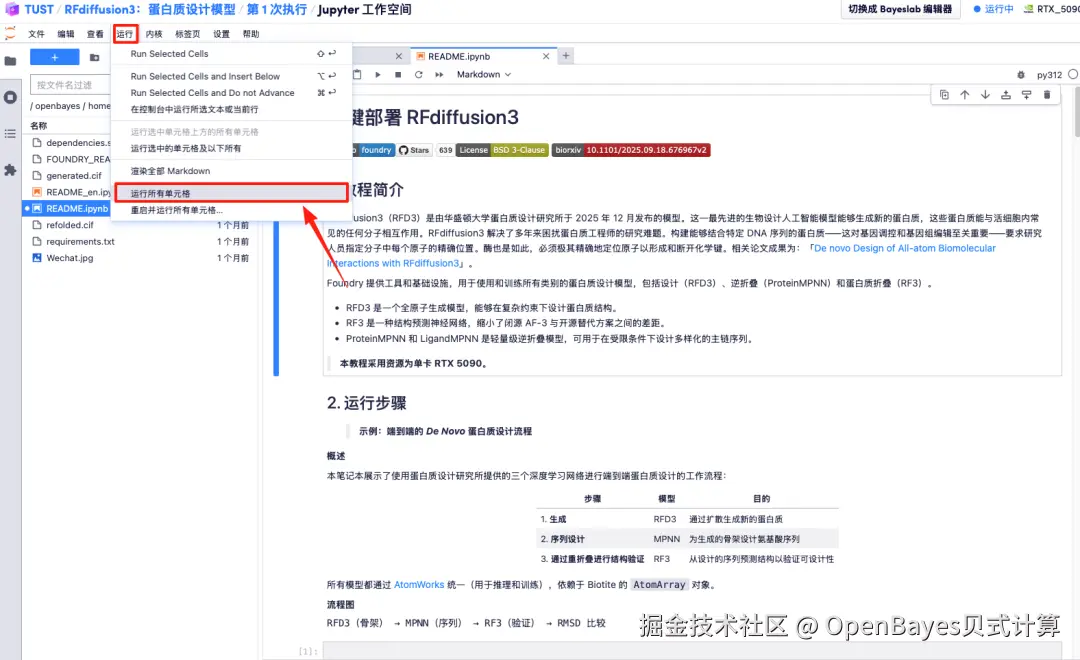
Task: Open the file browser sidebar panel
Action: coord(10,61)
